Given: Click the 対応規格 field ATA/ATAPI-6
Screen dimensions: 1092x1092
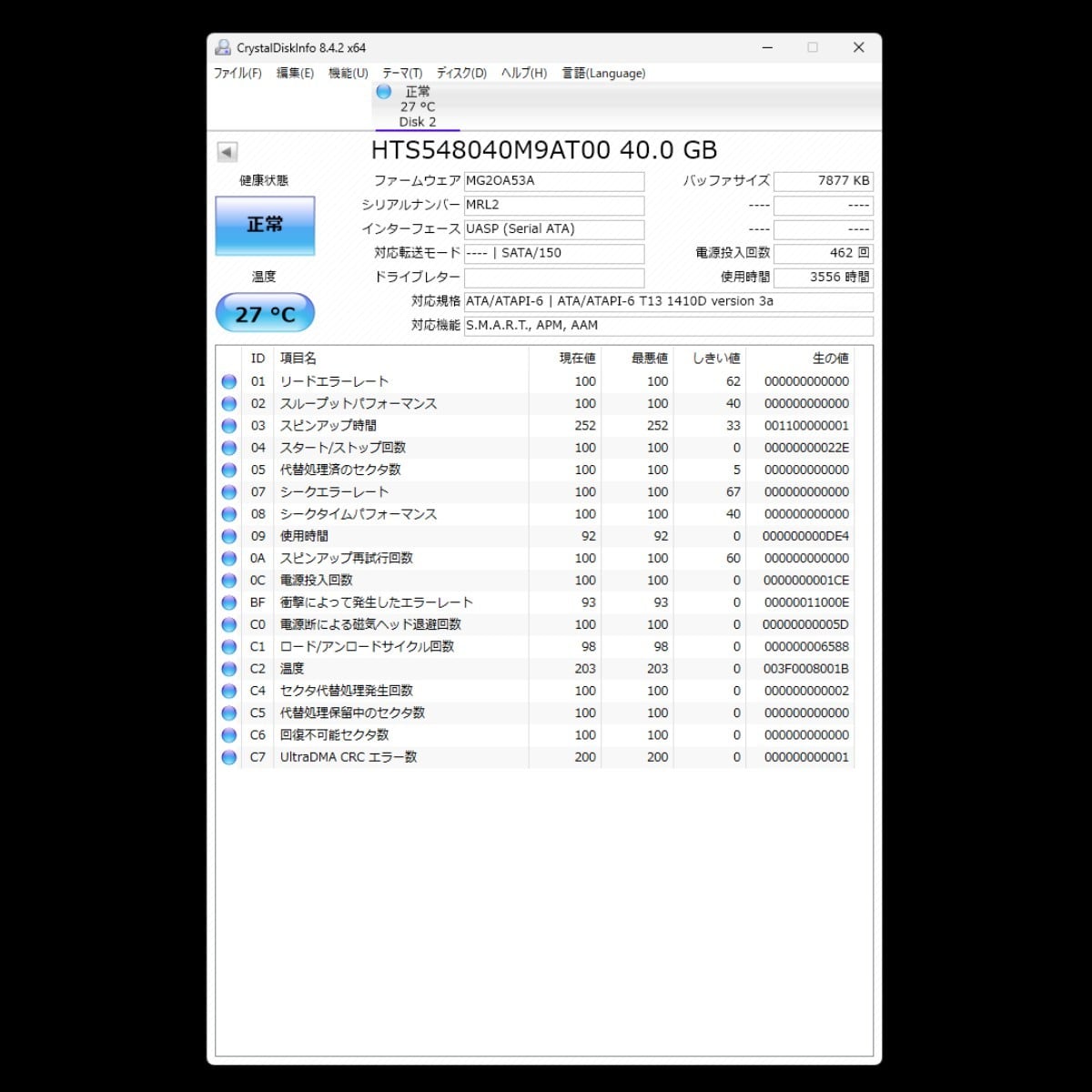Looking at the screenshot, I should pos(669,302).
